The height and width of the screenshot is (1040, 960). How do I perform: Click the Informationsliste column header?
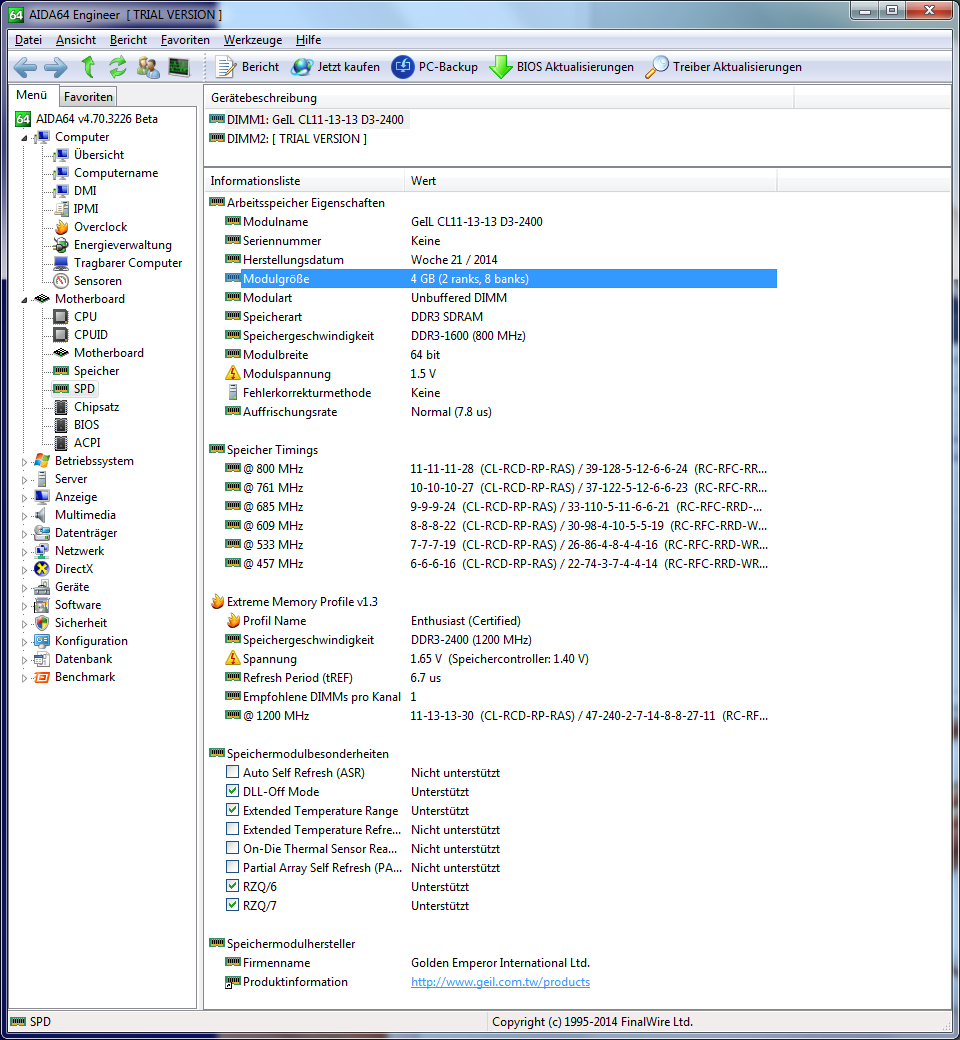click(305, 180)
